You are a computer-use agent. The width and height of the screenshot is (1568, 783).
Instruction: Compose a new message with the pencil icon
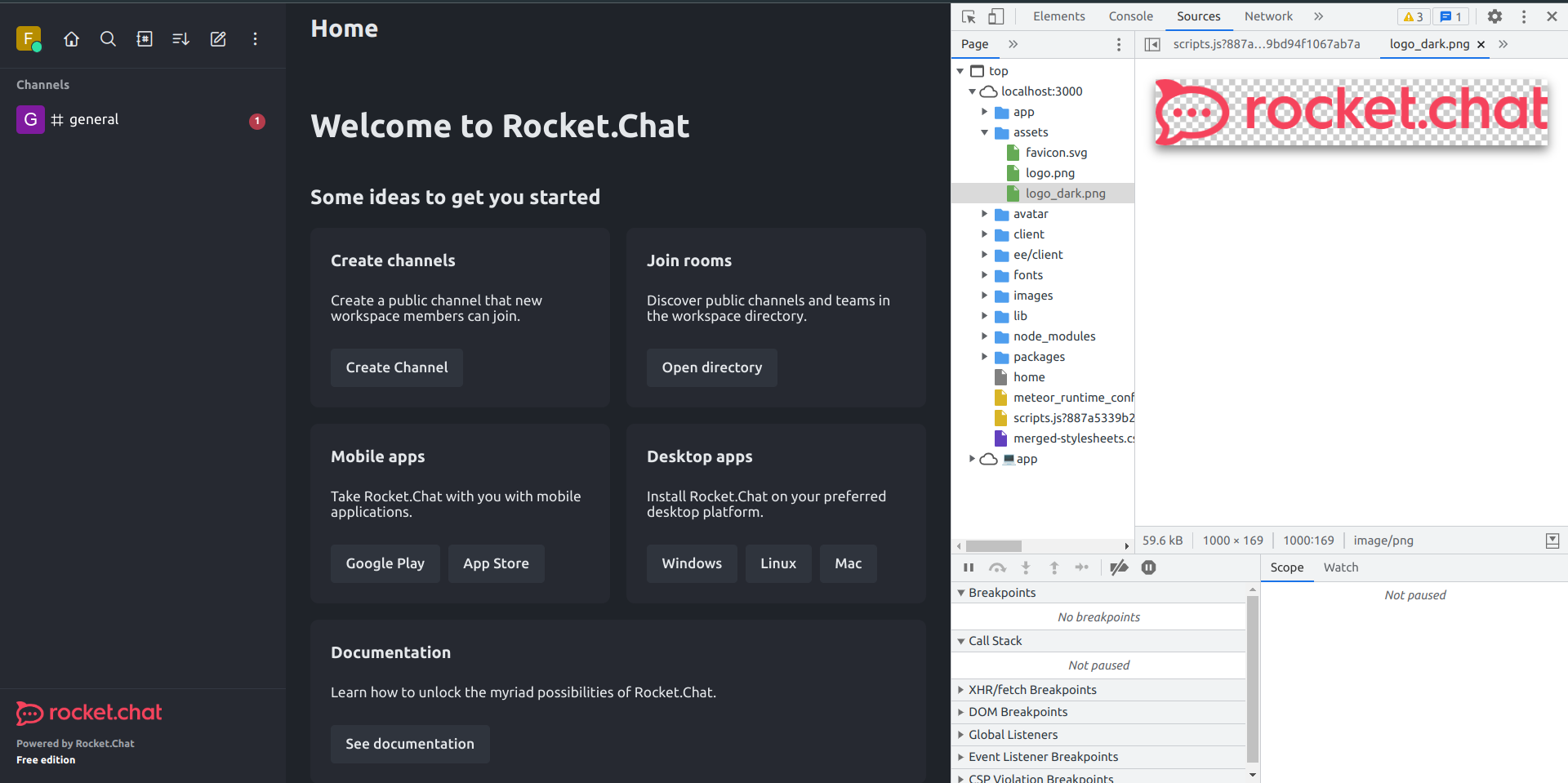click(217, 38)
